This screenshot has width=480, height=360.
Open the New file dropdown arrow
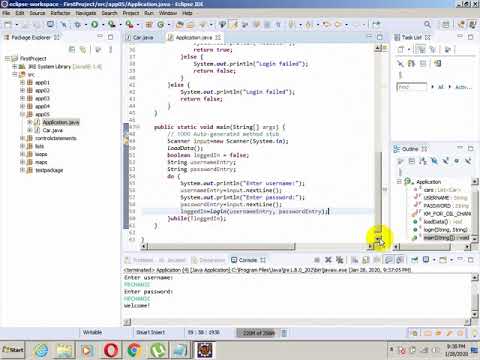[x=16, y=25]
